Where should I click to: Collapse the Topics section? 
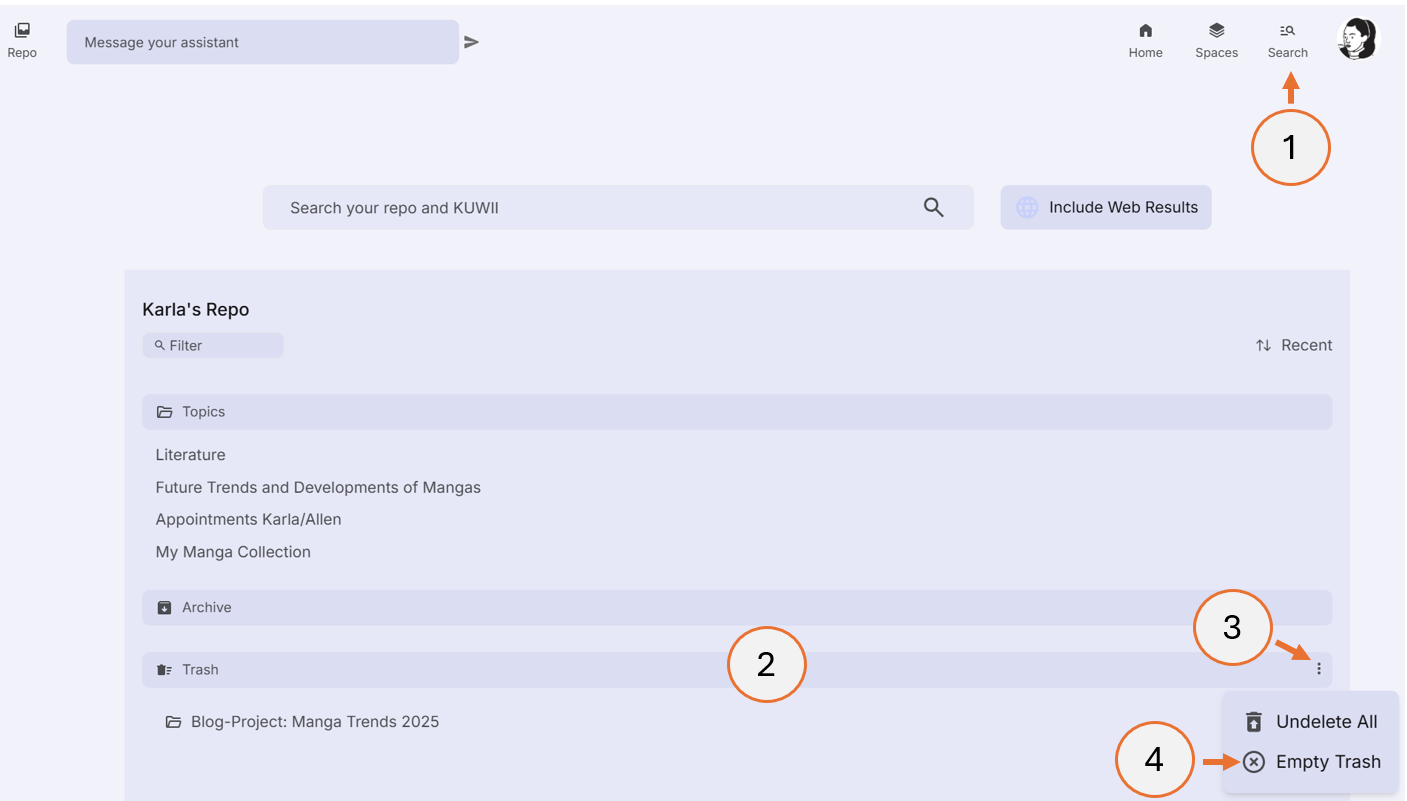tap(205, 411)
